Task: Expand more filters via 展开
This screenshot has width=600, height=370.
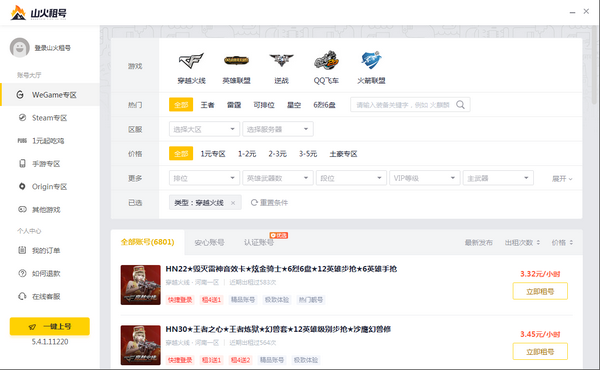Action: click(562, 179)
